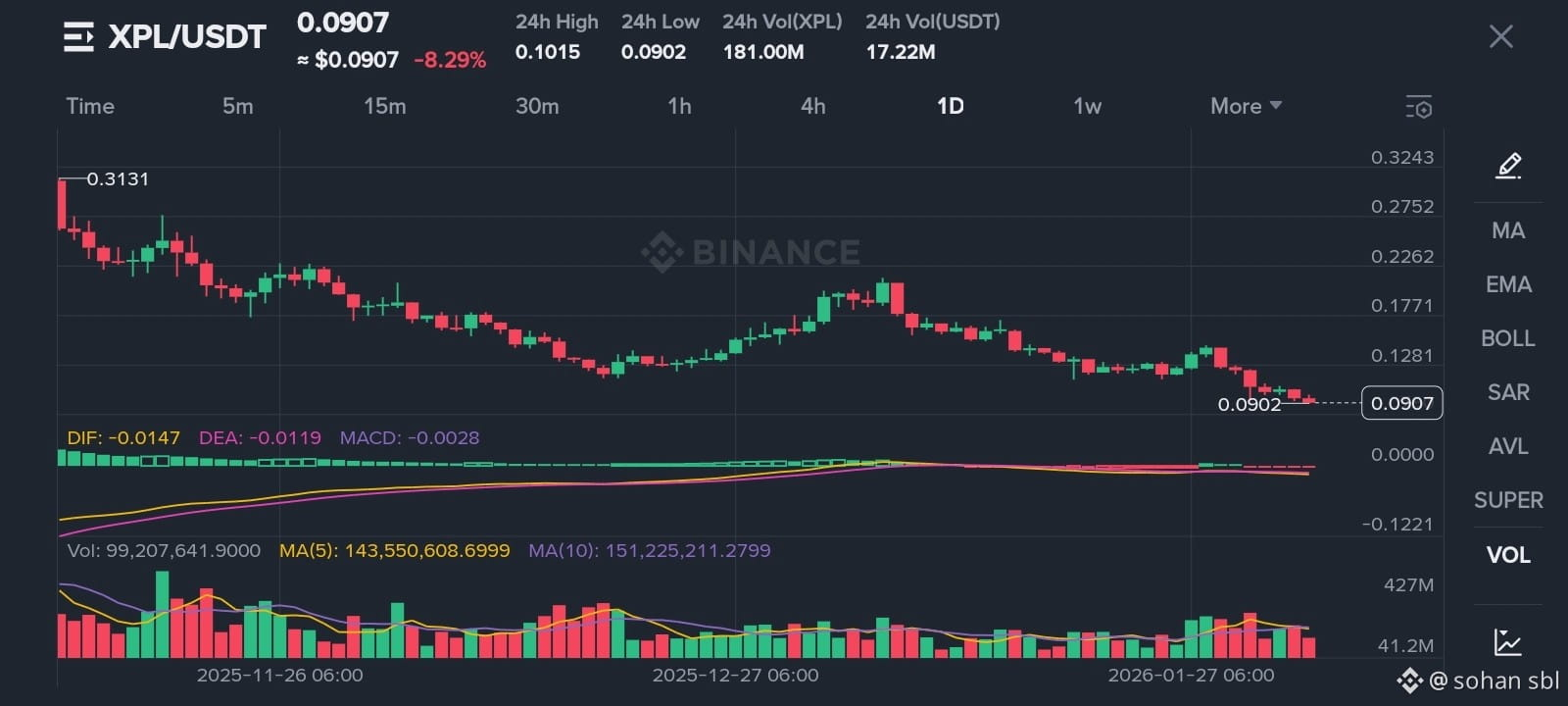
Task: Click the current price label 0.0907 on axis
Action: pyautogui.click(x=1401, y=403)
